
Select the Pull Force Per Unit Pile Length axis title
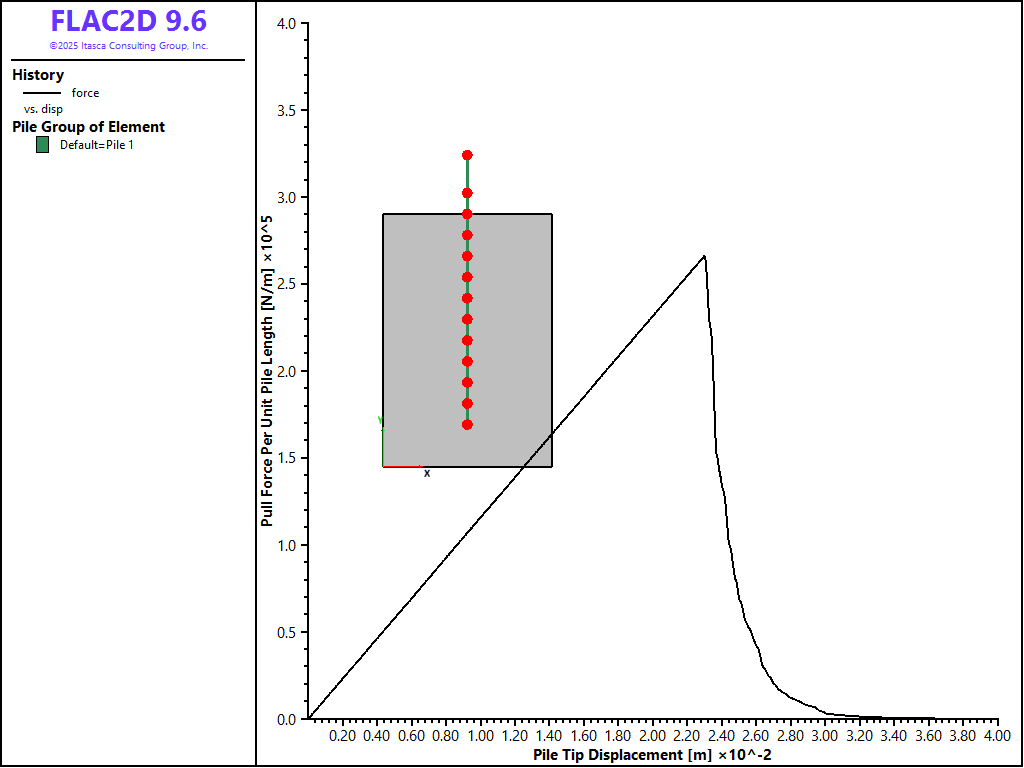(x=268, y=371)
